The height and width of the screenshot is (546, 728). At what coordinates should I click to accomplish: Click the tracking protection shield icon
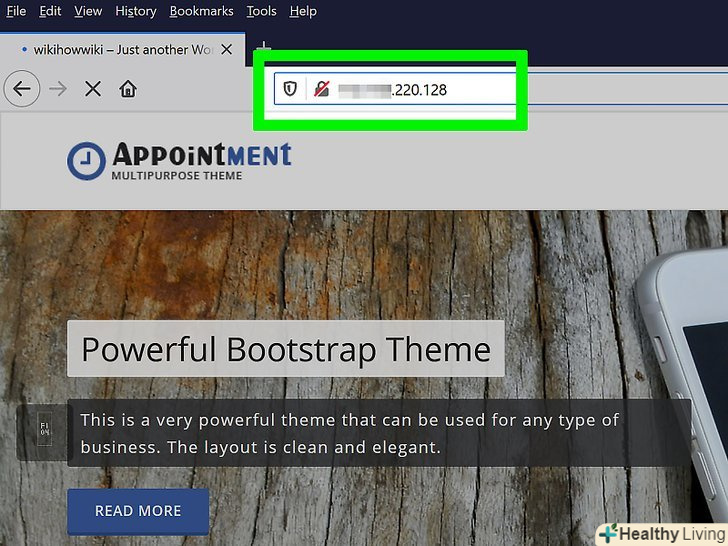[x=290, y=88]
